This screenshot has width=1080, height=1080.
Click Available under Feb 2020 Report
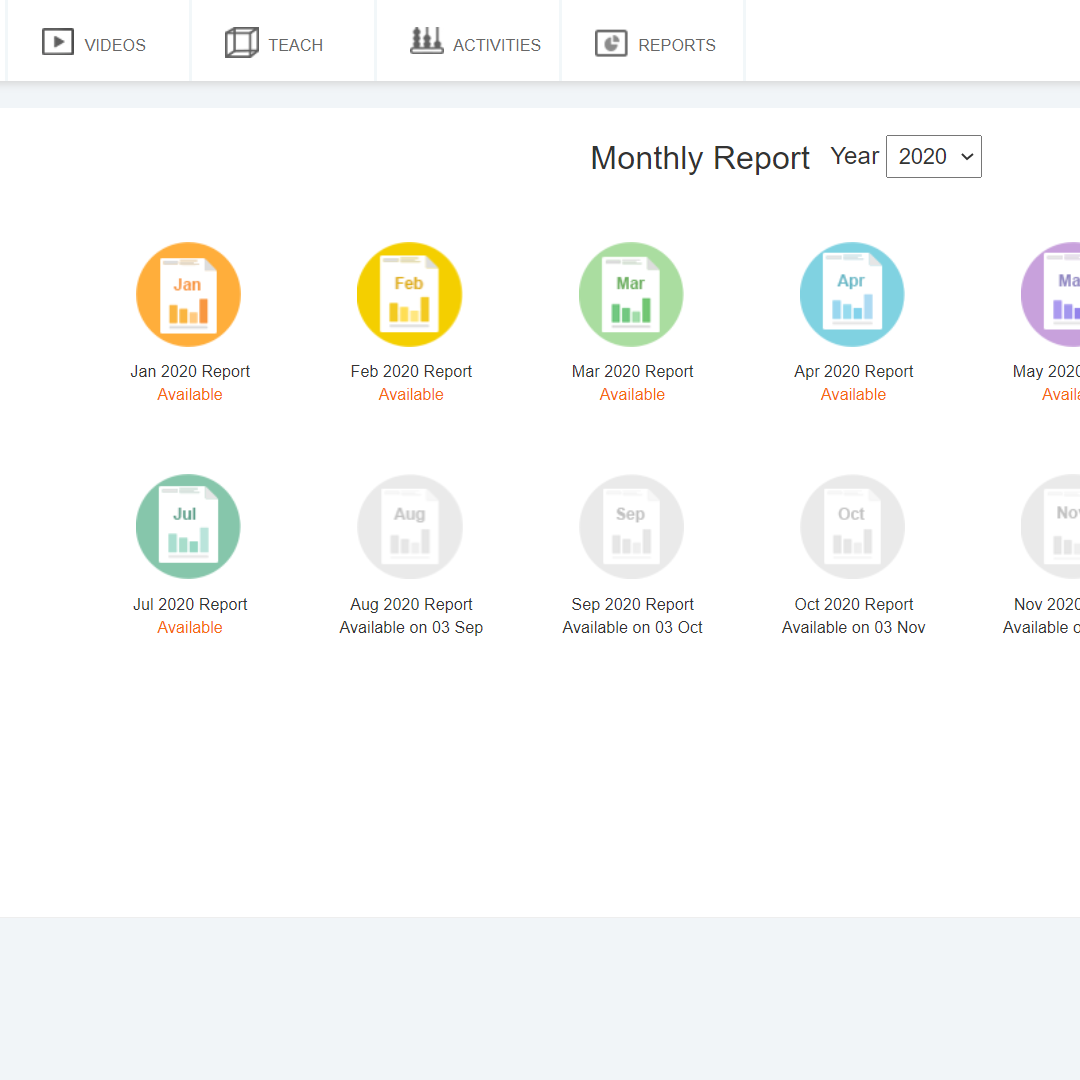tap(411, 394)
